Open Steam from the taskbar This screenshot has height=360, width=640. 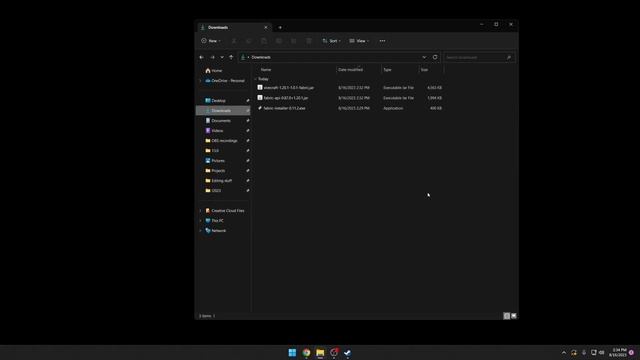click(x=347, y=353)
